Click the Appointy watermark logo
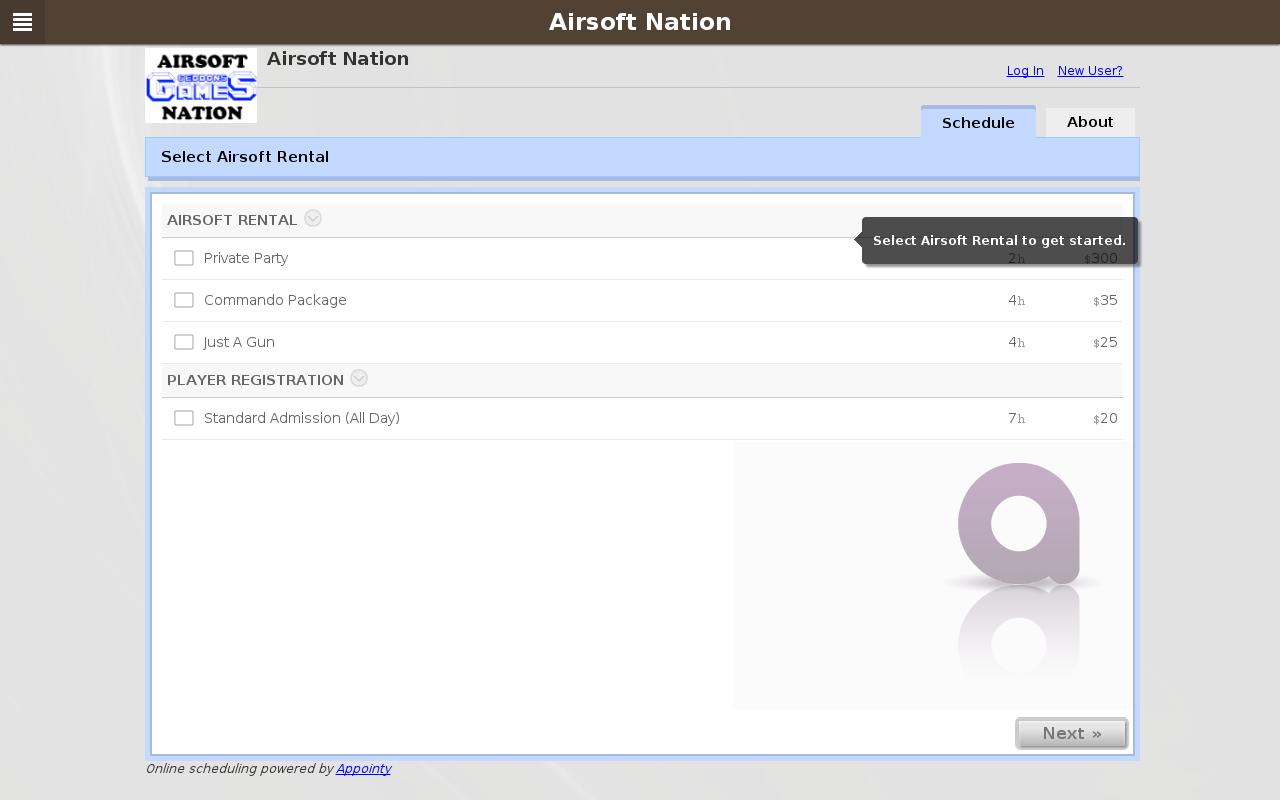 (x=1019, y=524)
